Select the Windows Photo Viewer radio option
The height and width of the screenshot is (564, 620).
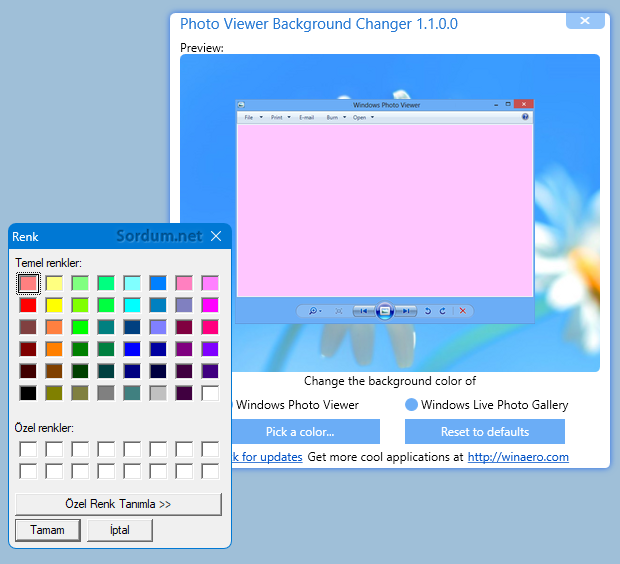pos(297,405)
